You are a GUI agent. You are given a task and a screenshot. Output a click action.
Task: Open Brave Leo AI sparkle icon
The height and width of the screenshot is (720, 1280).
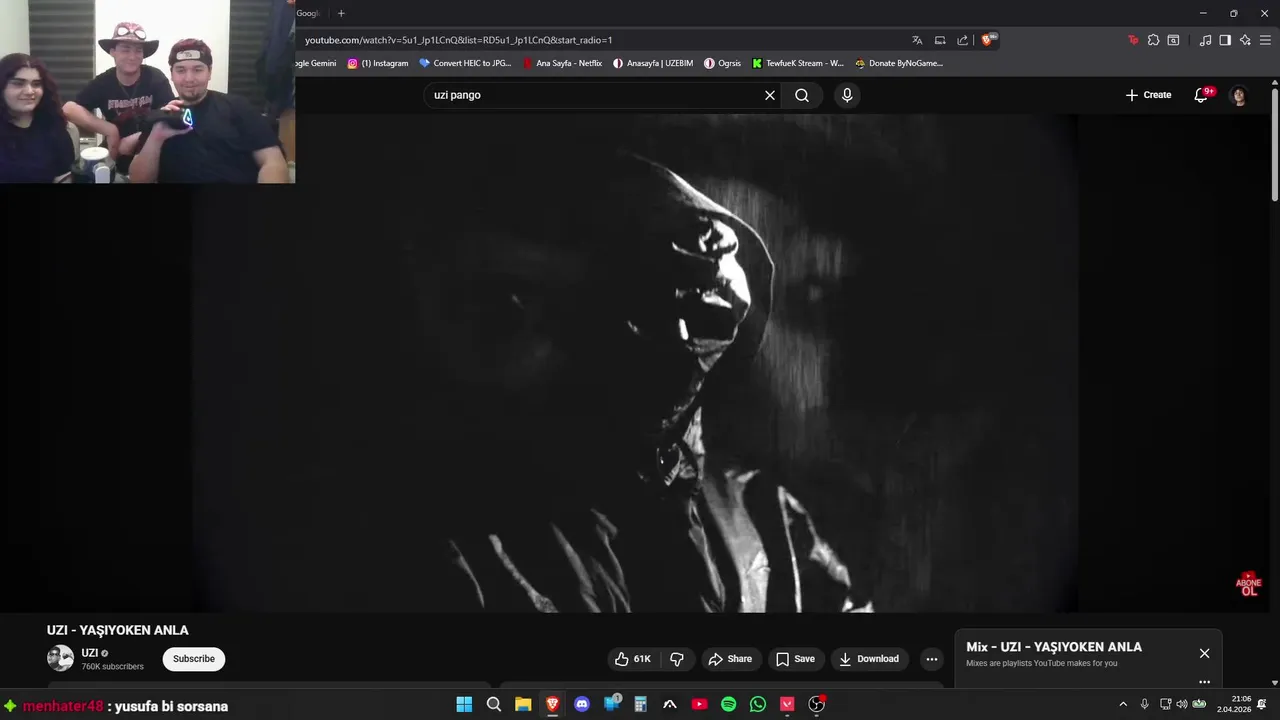[1245, 40]
